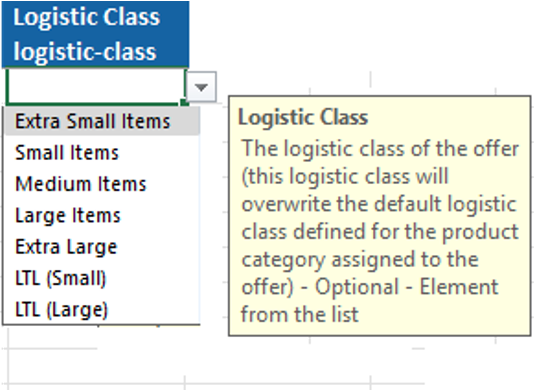Click the tooltip text 'from the list'
Viewport: 534px width, 390px height.
point(300,314)
